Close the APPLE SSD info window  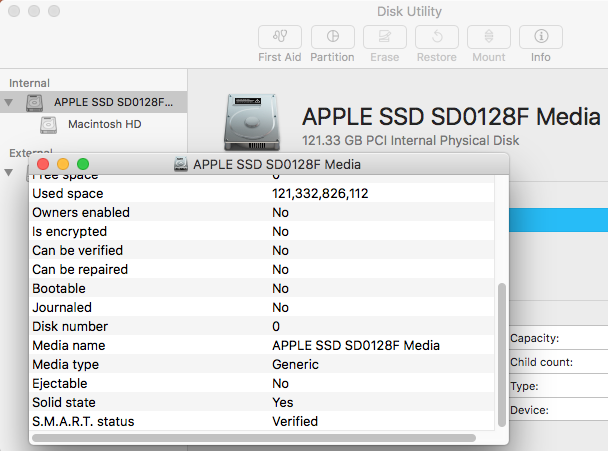tap(43, 164)
